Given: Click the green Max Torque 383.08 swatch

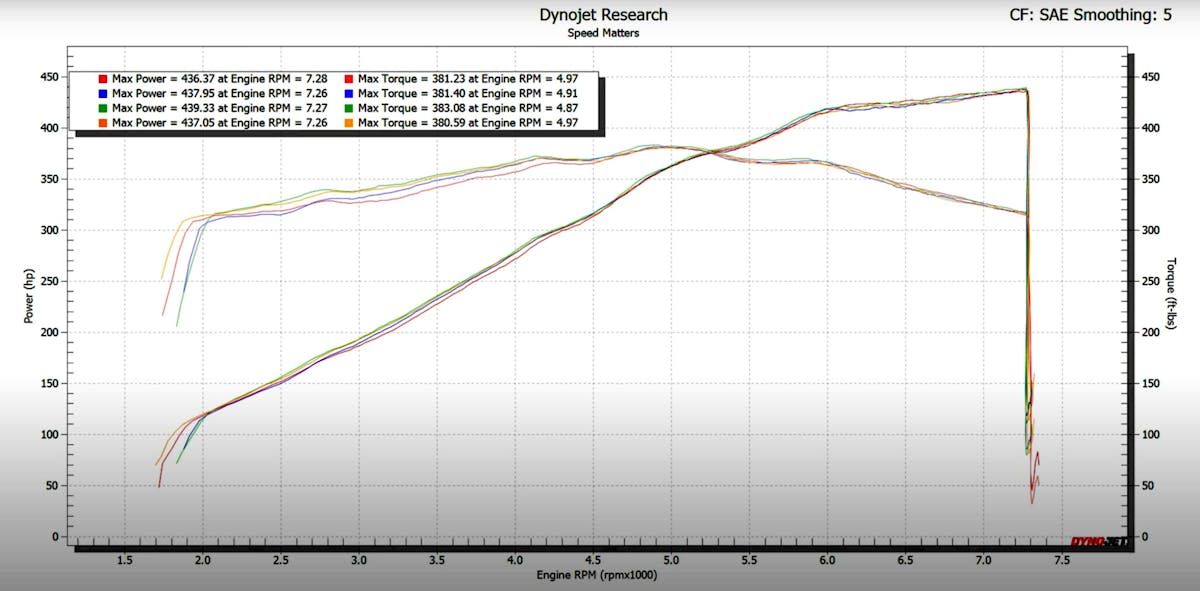Looking at the screenshot, I should point(347,108).
